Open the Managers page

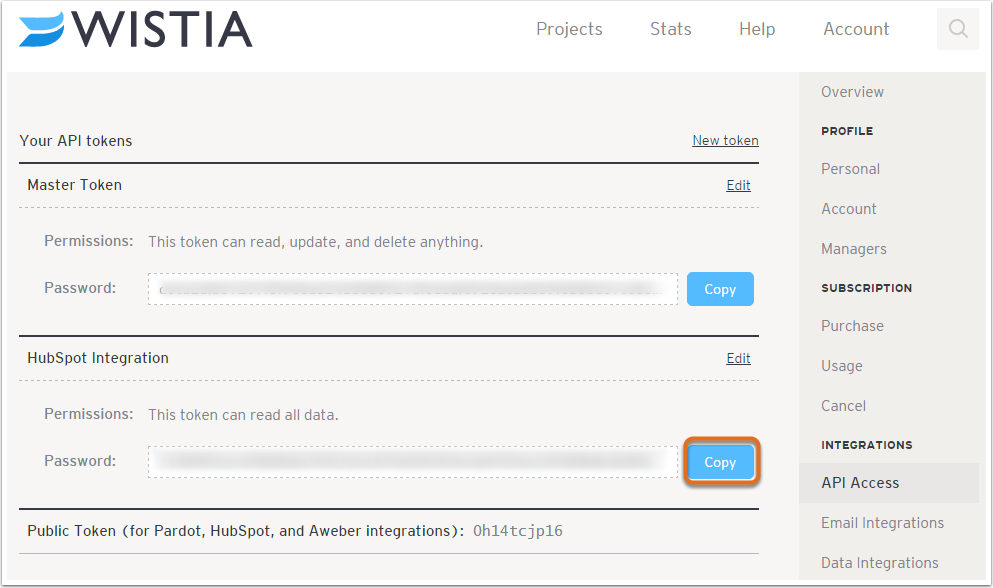(x=854, y=249)
